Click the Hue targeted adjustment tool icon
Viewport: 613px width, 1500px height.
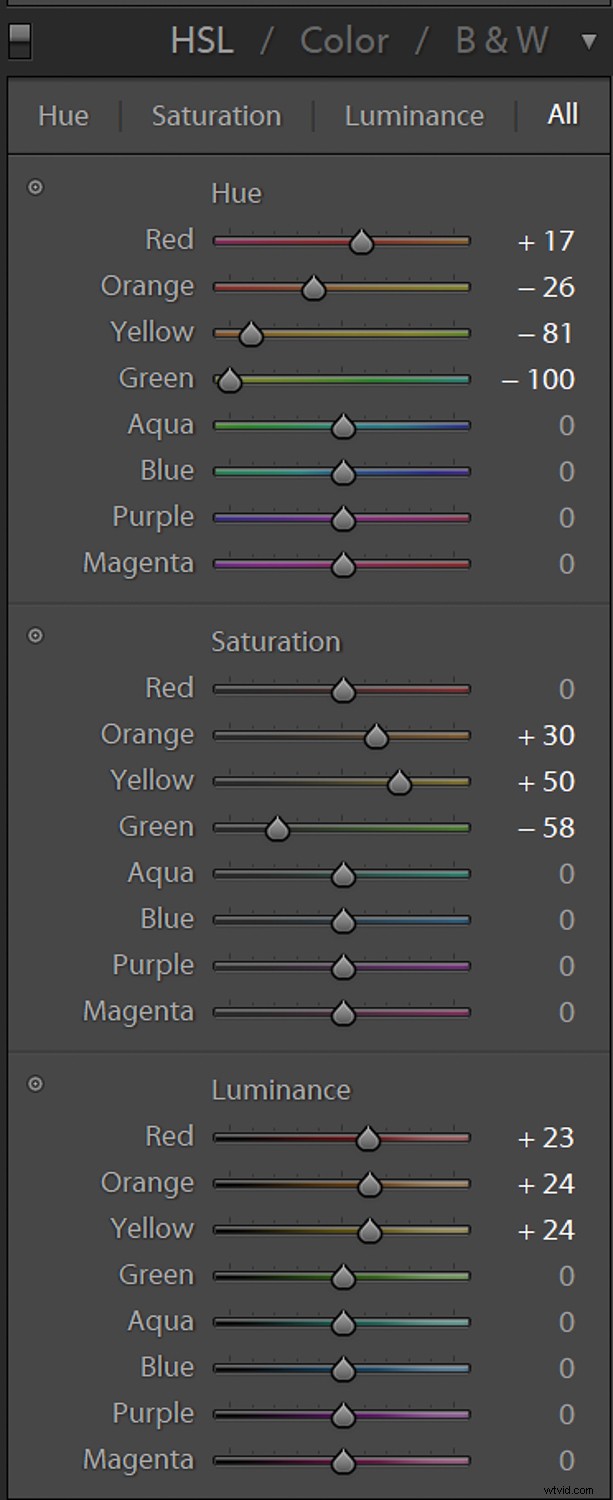click(x=35, y=187)
